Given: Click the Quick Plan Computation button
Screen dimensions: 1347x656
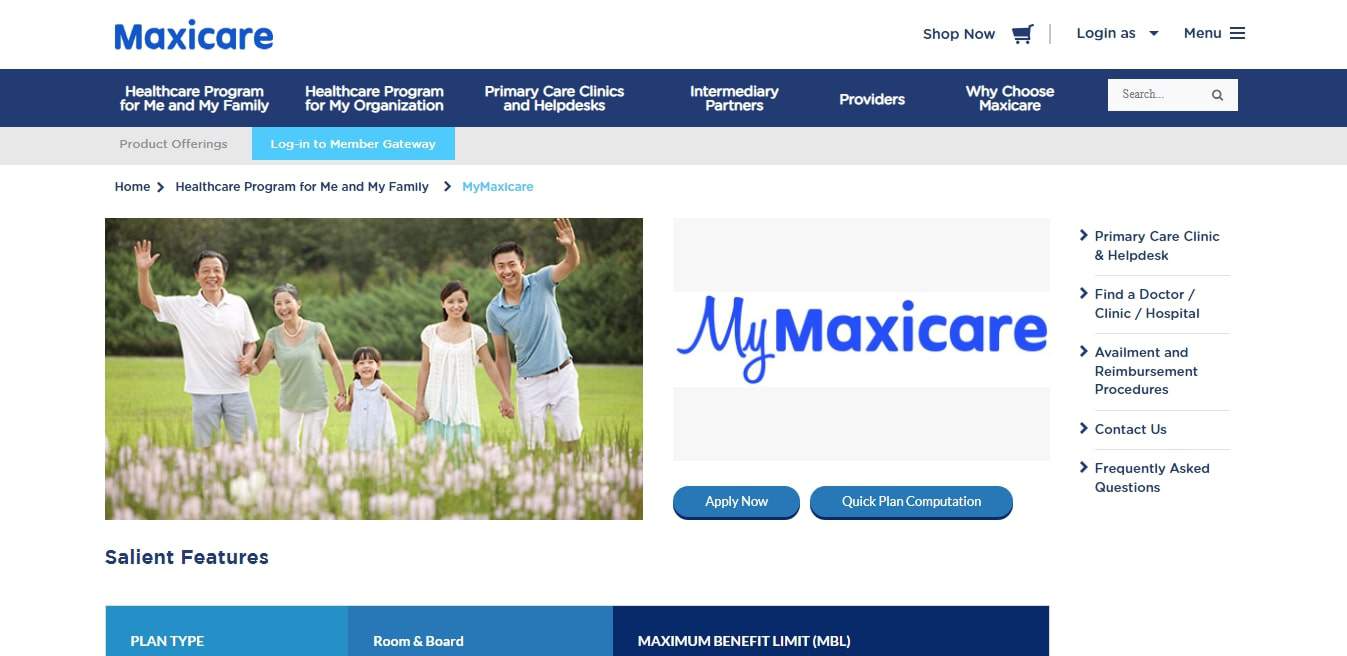Looking at the screenshot, I should pyautogui.click(x=911, y=502).
